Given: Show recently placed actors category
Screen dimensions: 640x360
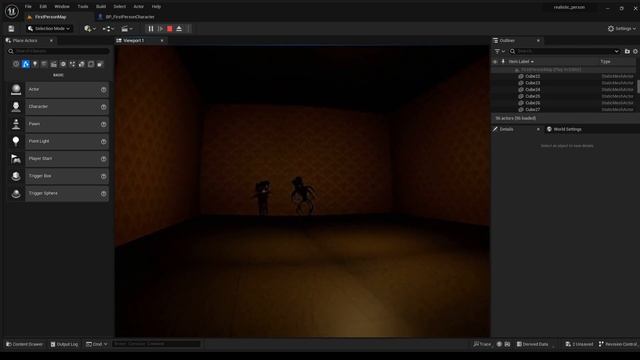Looking at the screenshot, I should pyautogui.click(x=16, y=64).
